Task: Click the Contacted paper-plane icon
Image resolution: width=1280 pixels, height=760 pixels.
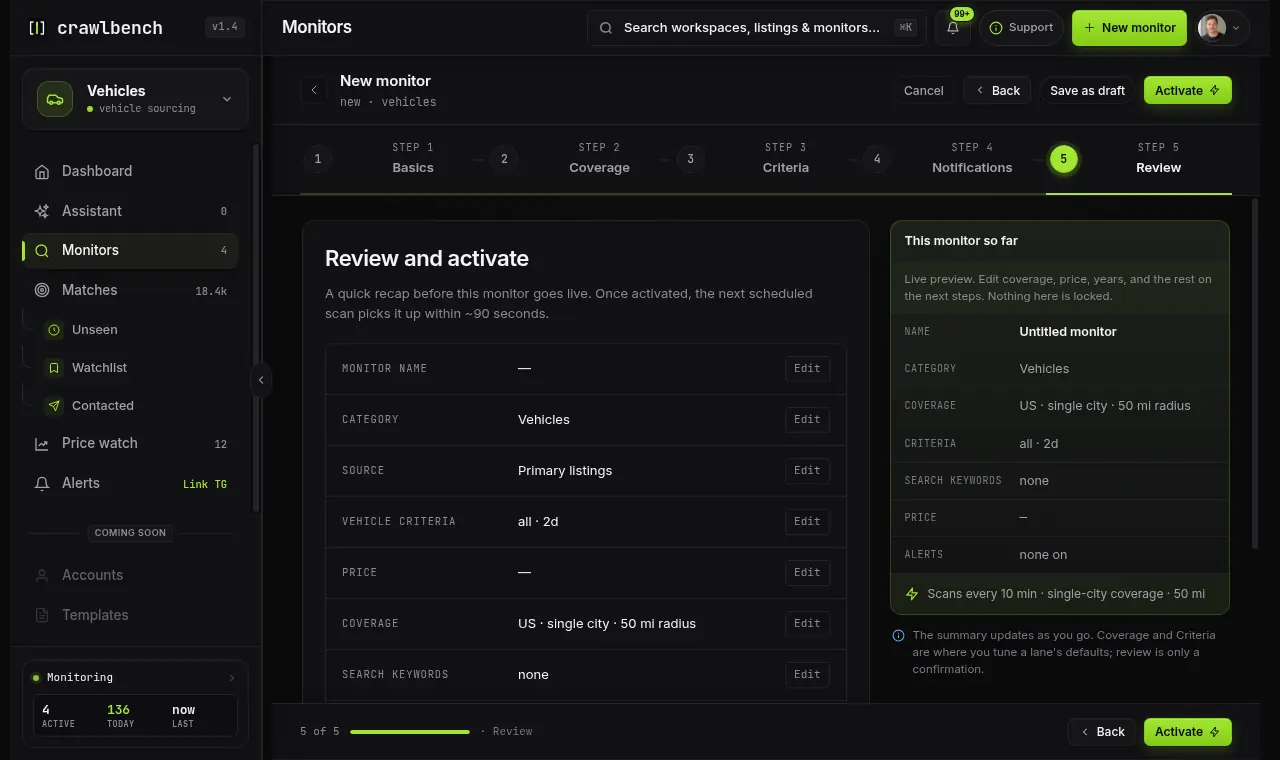Action: (x=54, y=406)
